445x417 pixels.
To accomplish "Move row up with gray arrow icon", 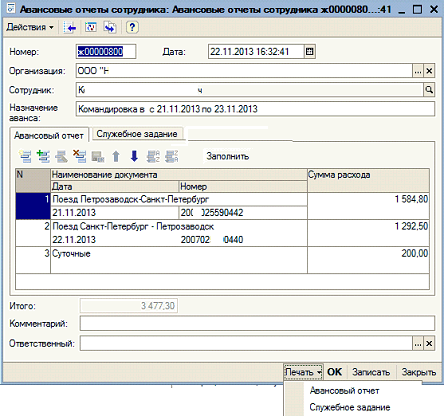I will coord(116,156).
